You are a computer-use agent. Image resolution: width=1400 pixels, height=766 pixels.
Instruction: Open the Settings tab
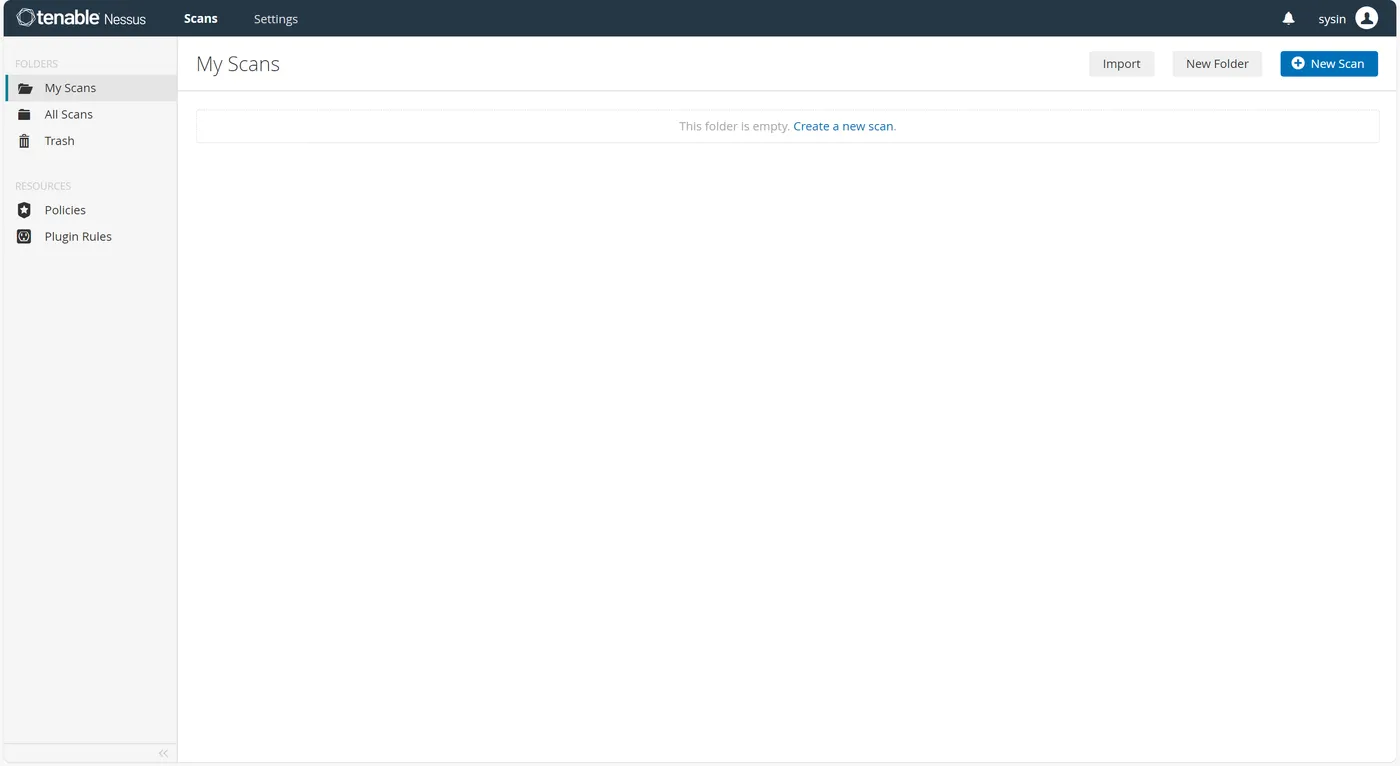[x=276, y=19]
